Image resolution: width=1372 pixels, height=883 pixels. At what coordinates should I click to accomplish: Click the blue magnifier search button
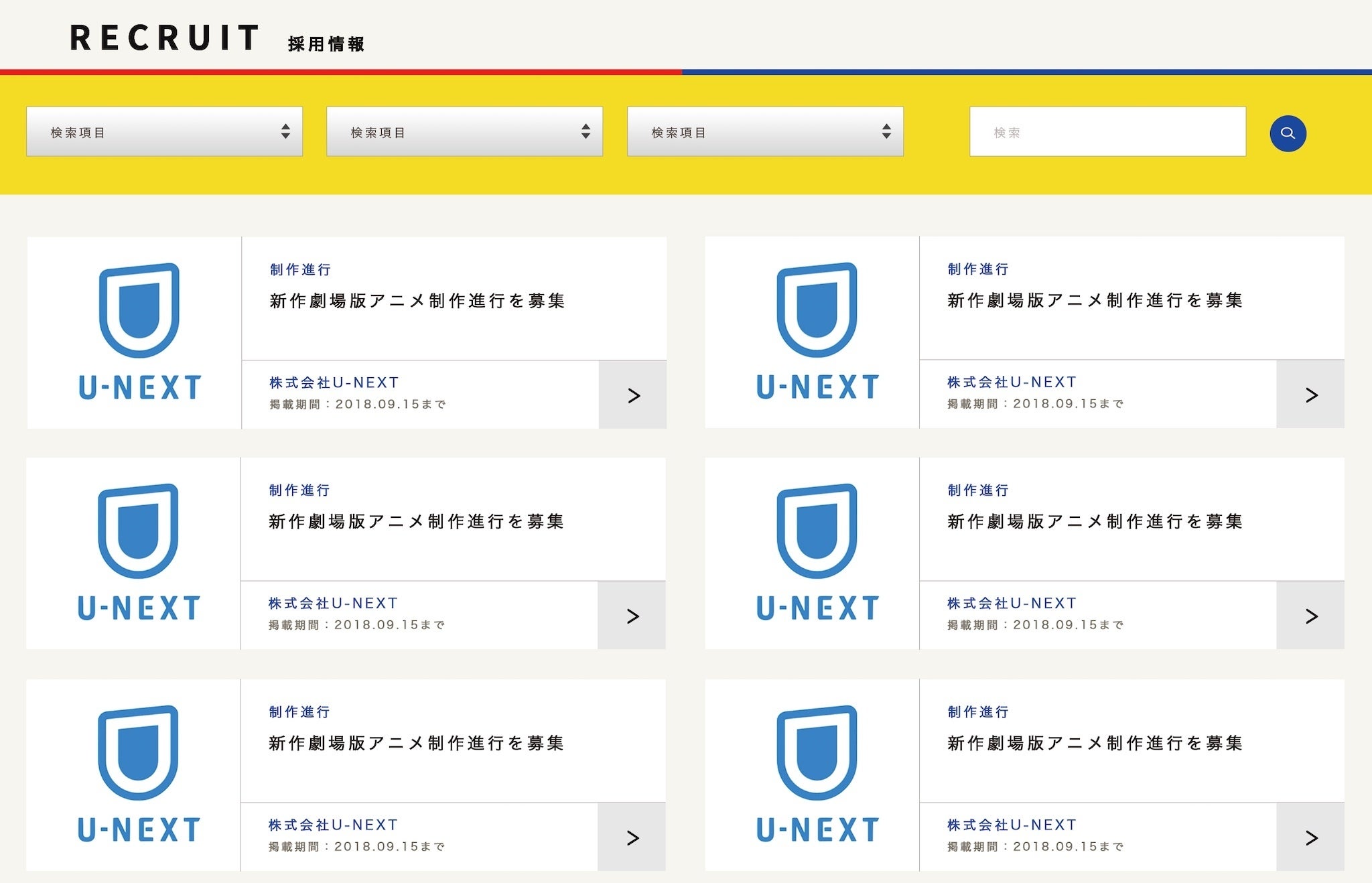[x=1287, y=133]
